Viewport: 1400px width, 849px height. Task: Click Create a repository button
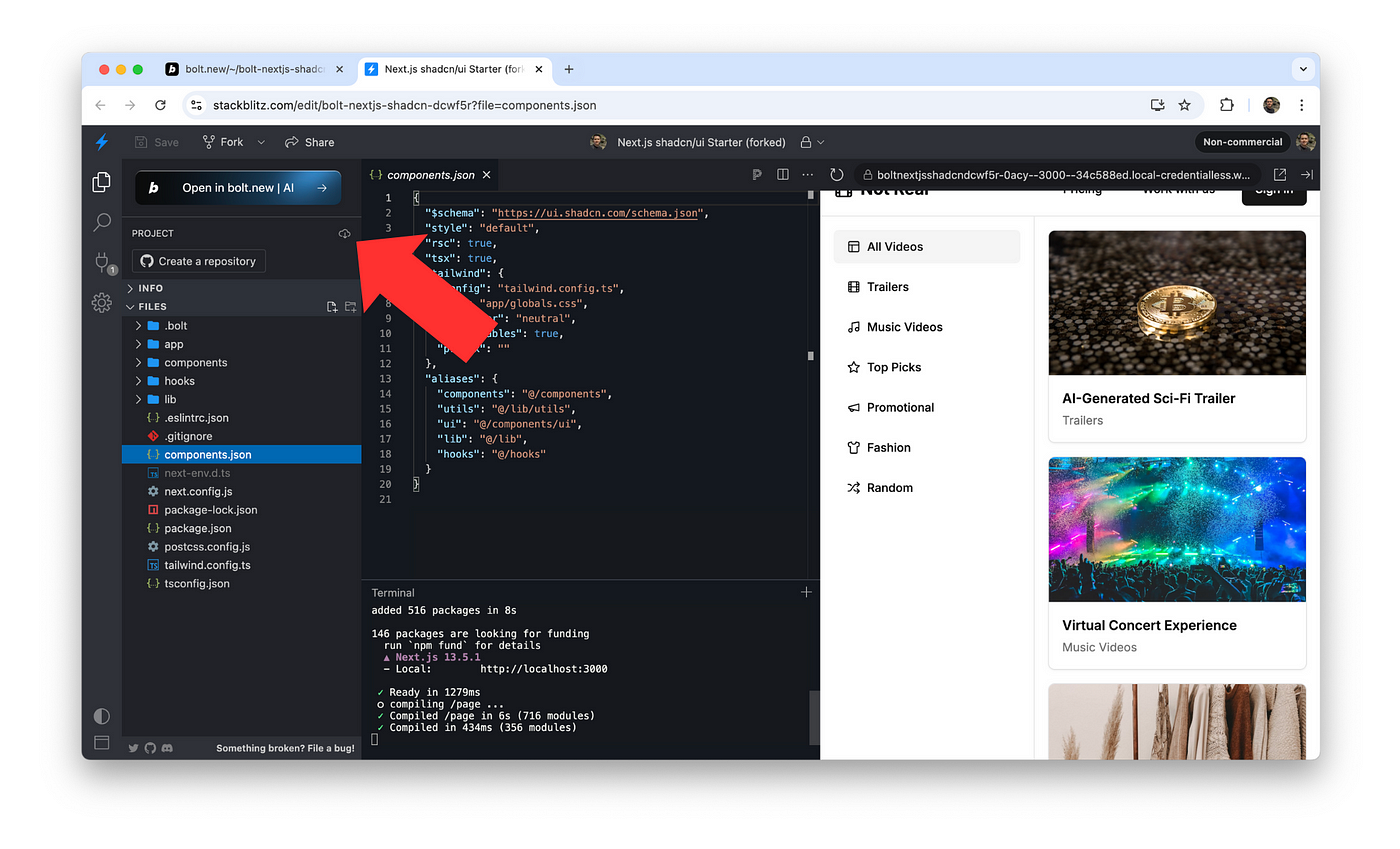tap(198, 261)
